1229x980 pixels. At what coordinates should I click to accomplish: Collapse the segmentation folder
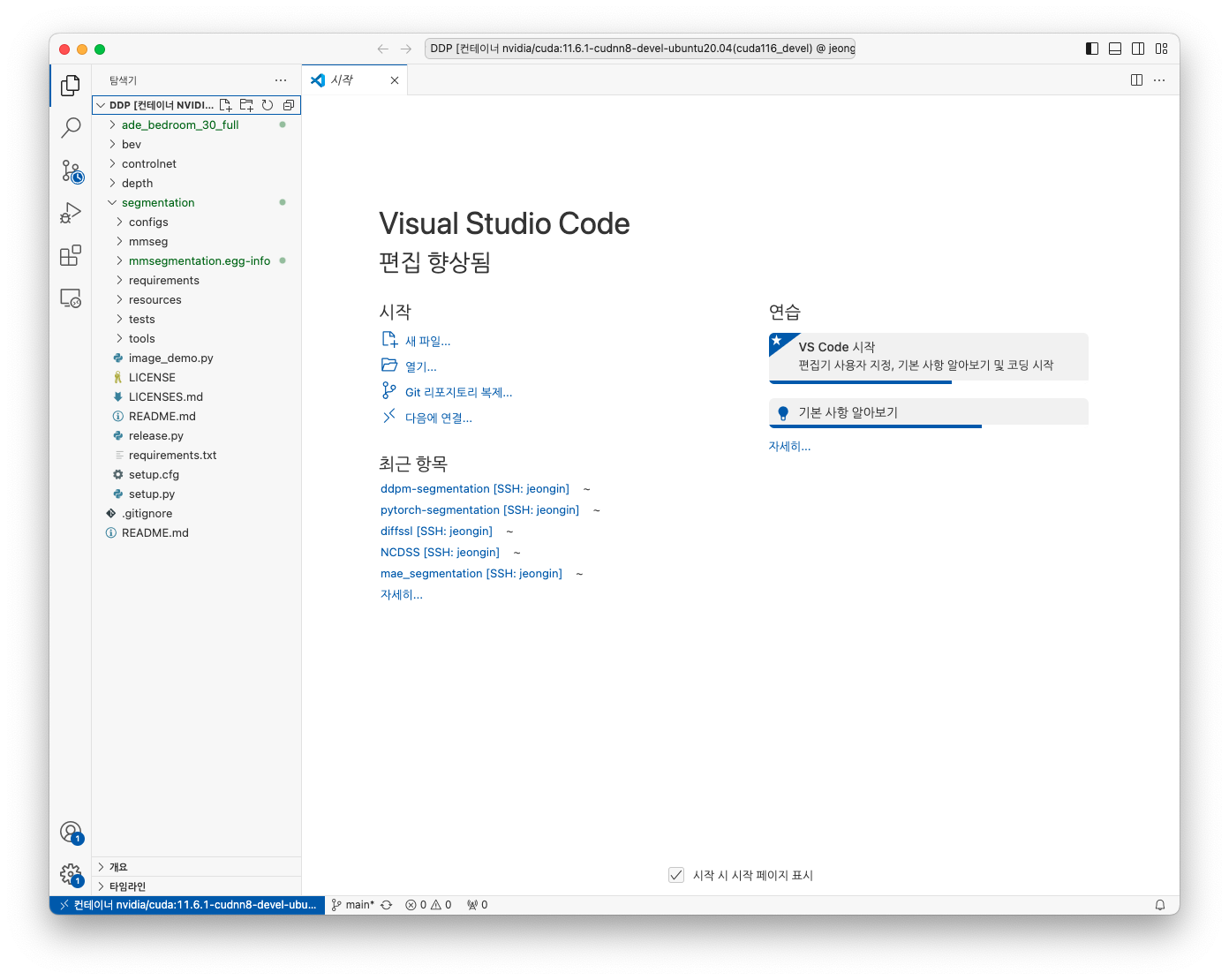coord(196,202)
